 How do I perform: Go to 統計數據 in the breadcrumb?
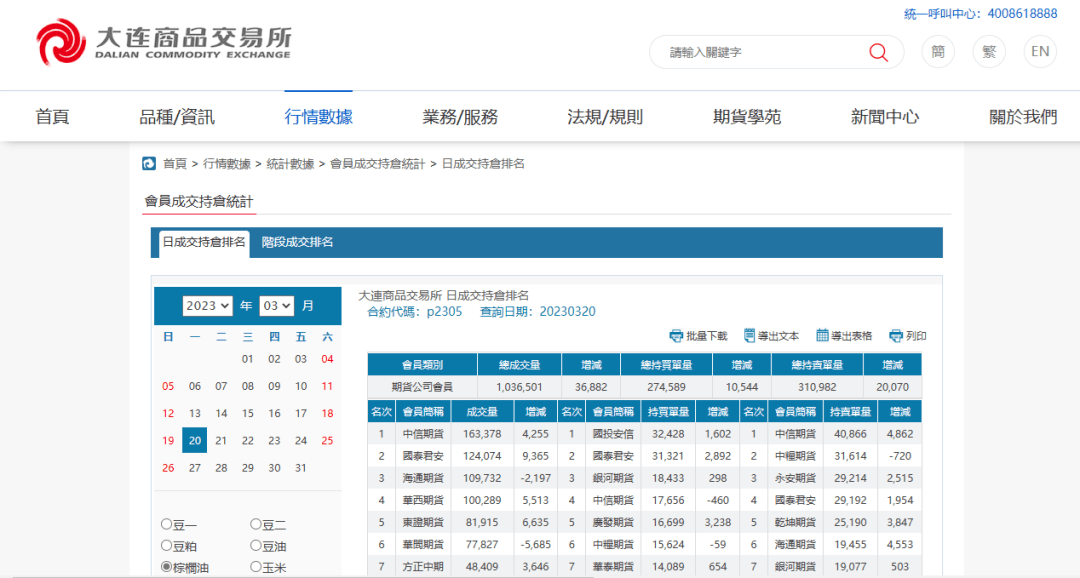tap(290, 164)
